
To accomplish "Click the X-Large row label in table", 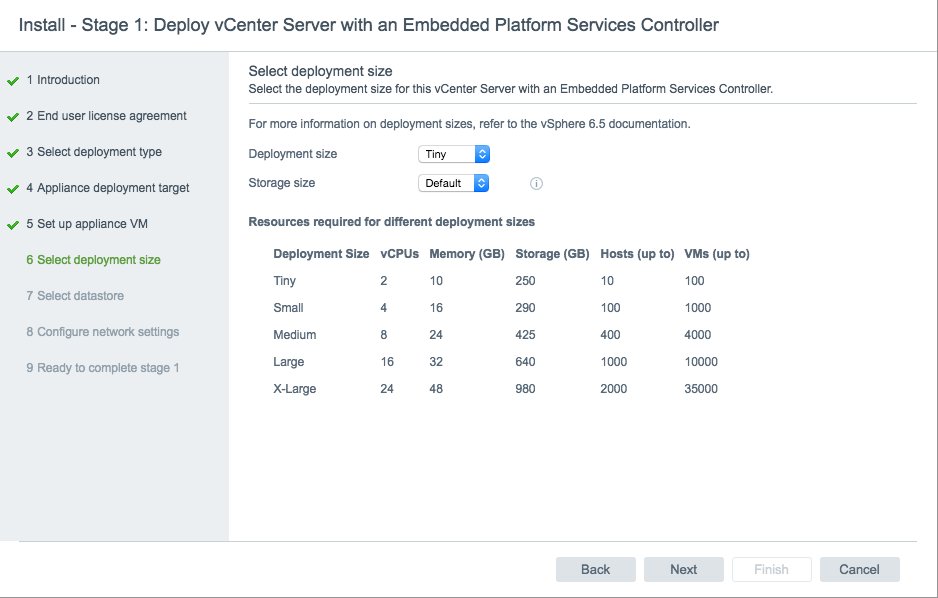I will coord(295,389).
